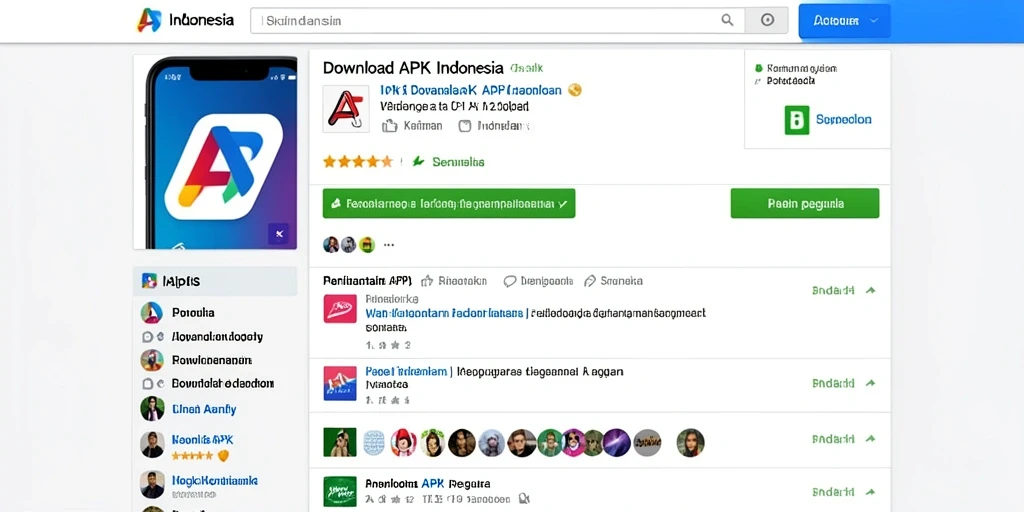Image resolution: width=1024 pixels, height=512 pixels.
Task: Click the Rowlonenanan avatar in sidebar
Action: coord(152,360)
